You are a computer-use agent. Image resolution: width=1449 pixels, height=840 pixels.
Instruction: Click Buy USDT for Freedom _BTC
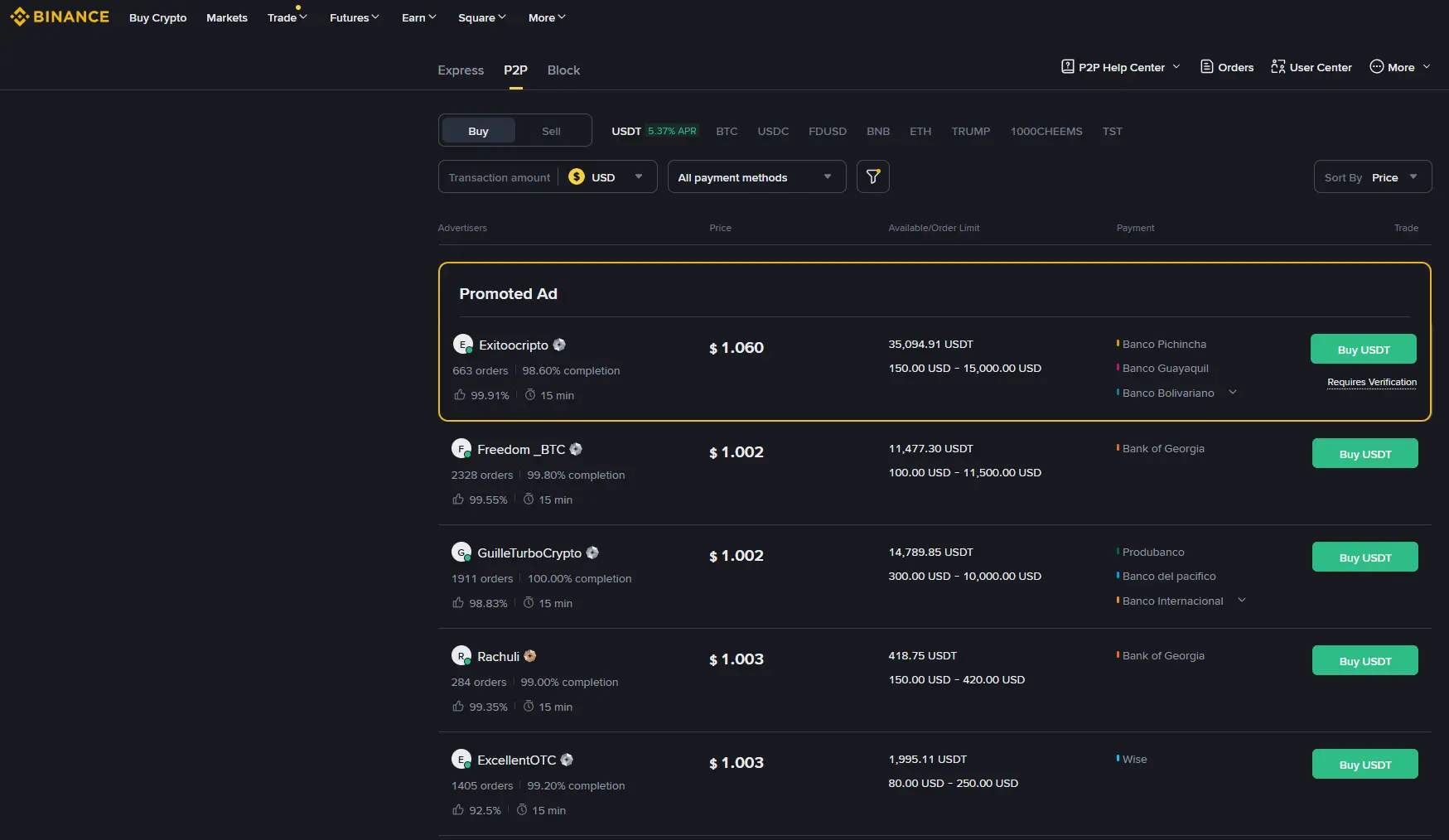coord(1364,453)
